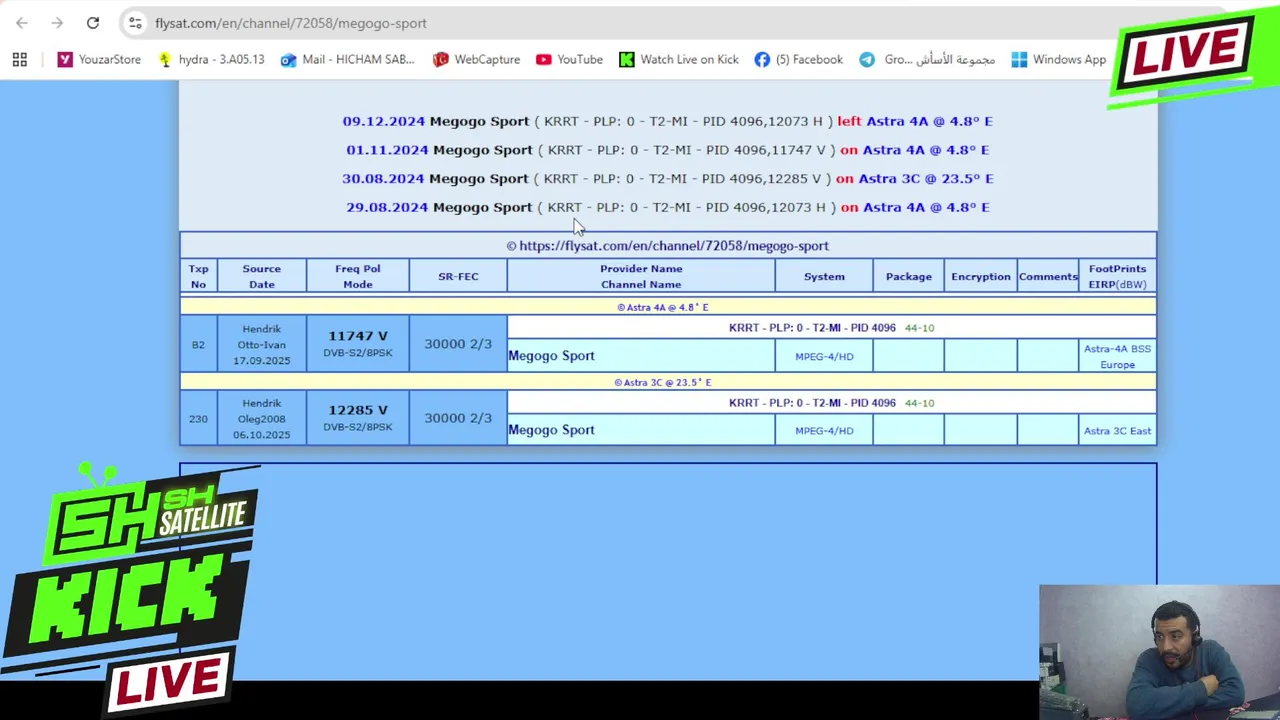The height and width of the screenshot is (720, 1280).
Task: Click Megogo Sport channel in Astra 3C row
Action: [x=551, y=430]
